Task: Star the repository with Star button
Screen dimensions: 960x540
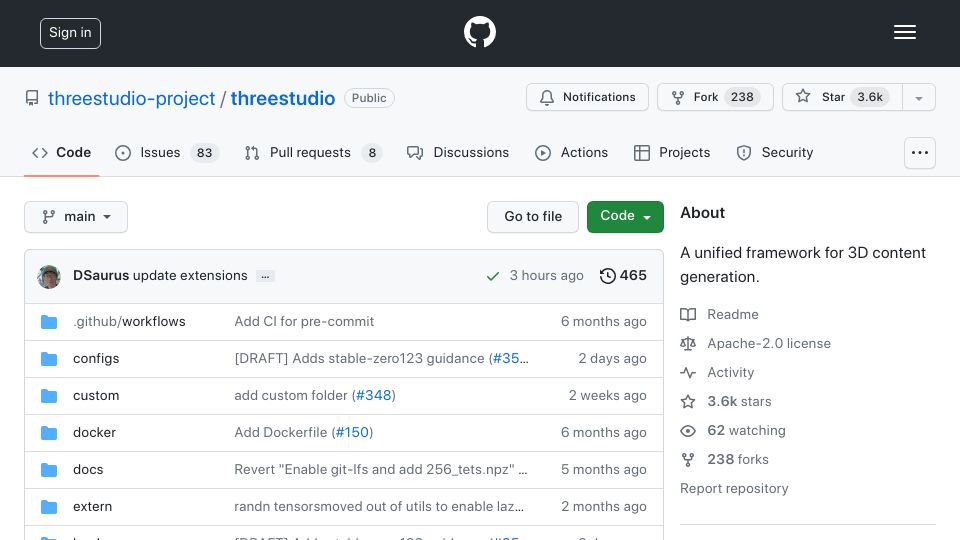Action: point(842,97)
